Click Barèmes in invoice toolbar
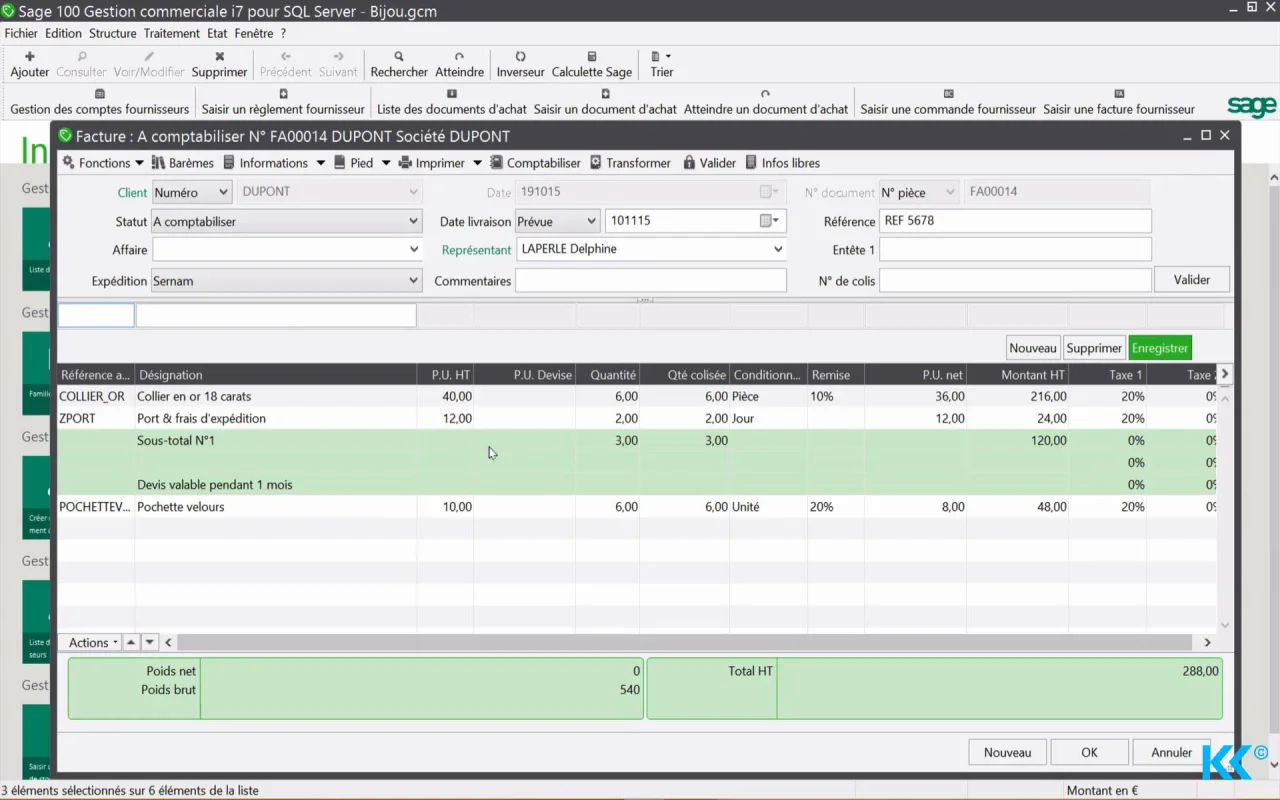Screen dimensions: 1280x800 pyautogui.click(x=183, y=163)
